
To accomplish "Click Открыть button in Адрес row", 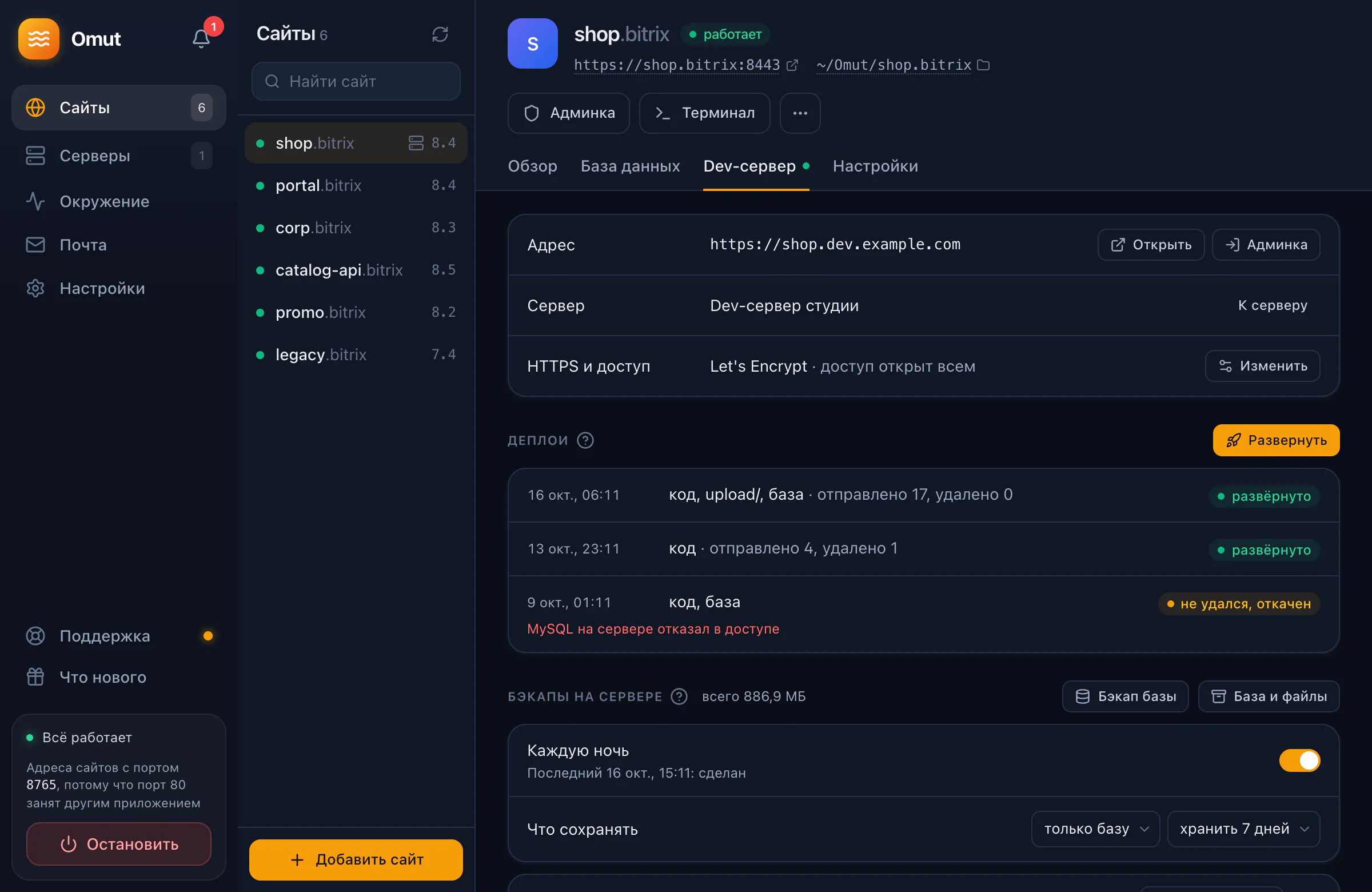I will point(1151,245).
